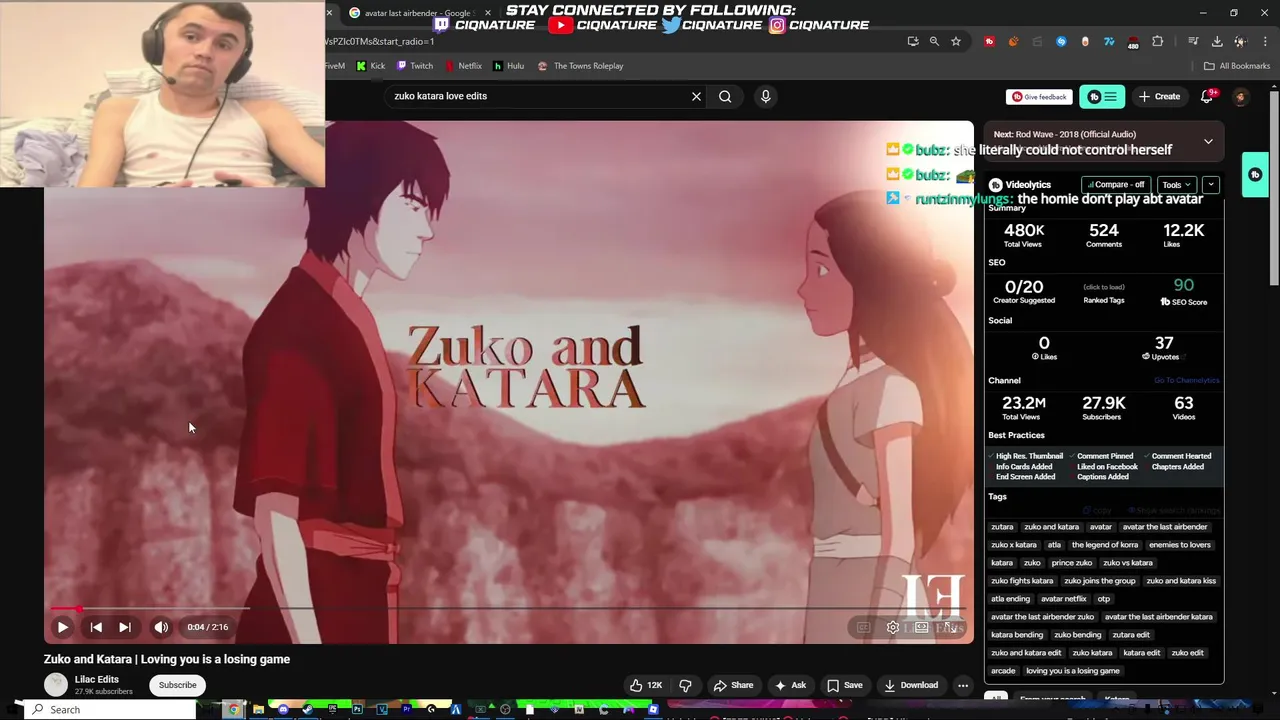The image size is (1280, 720).
Task: Open The Towns Roleplay bookmark
Action: [x=581, y=66]
